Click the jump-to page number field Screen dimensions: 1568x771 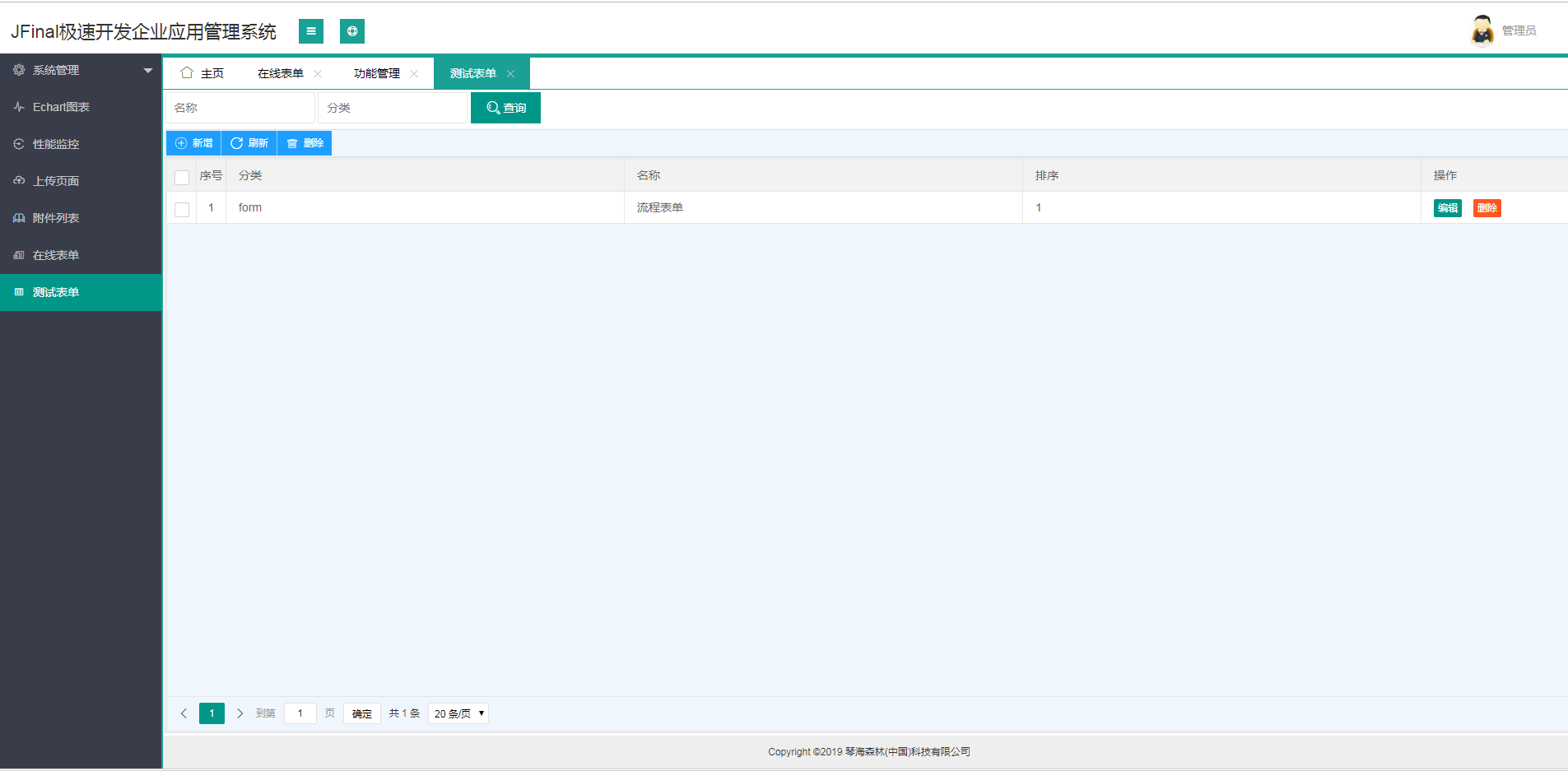point(300,713)
